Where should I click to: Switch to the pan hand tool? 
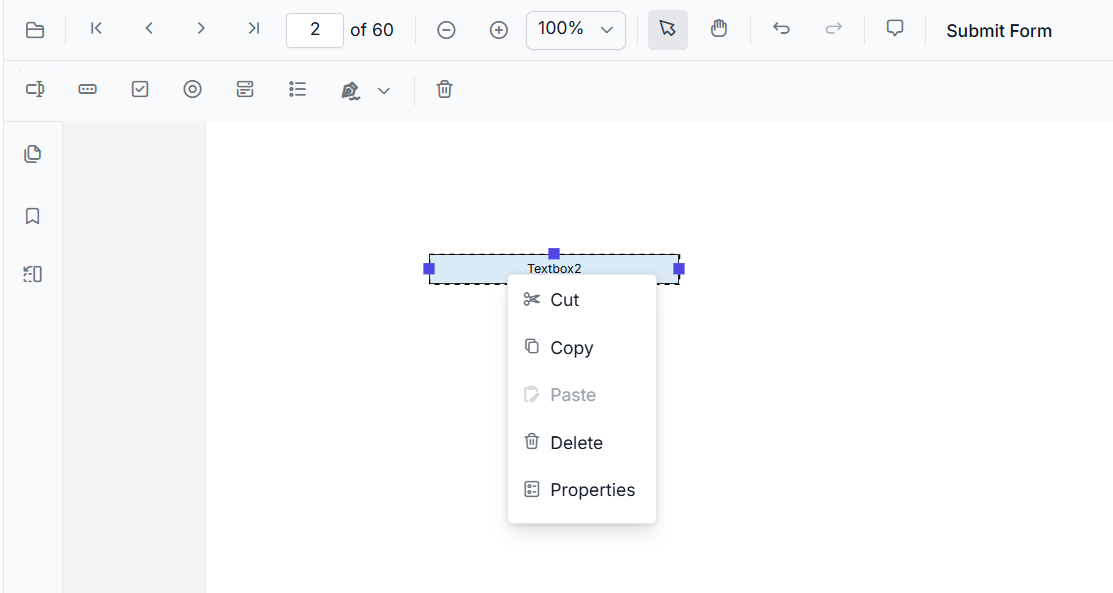(x=719, y=29)
